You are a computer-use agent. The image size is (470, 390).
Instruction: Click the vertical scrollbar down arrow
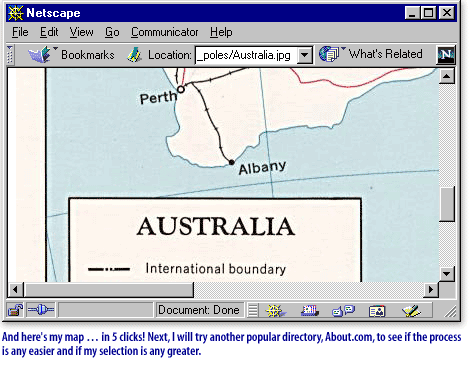447,274
